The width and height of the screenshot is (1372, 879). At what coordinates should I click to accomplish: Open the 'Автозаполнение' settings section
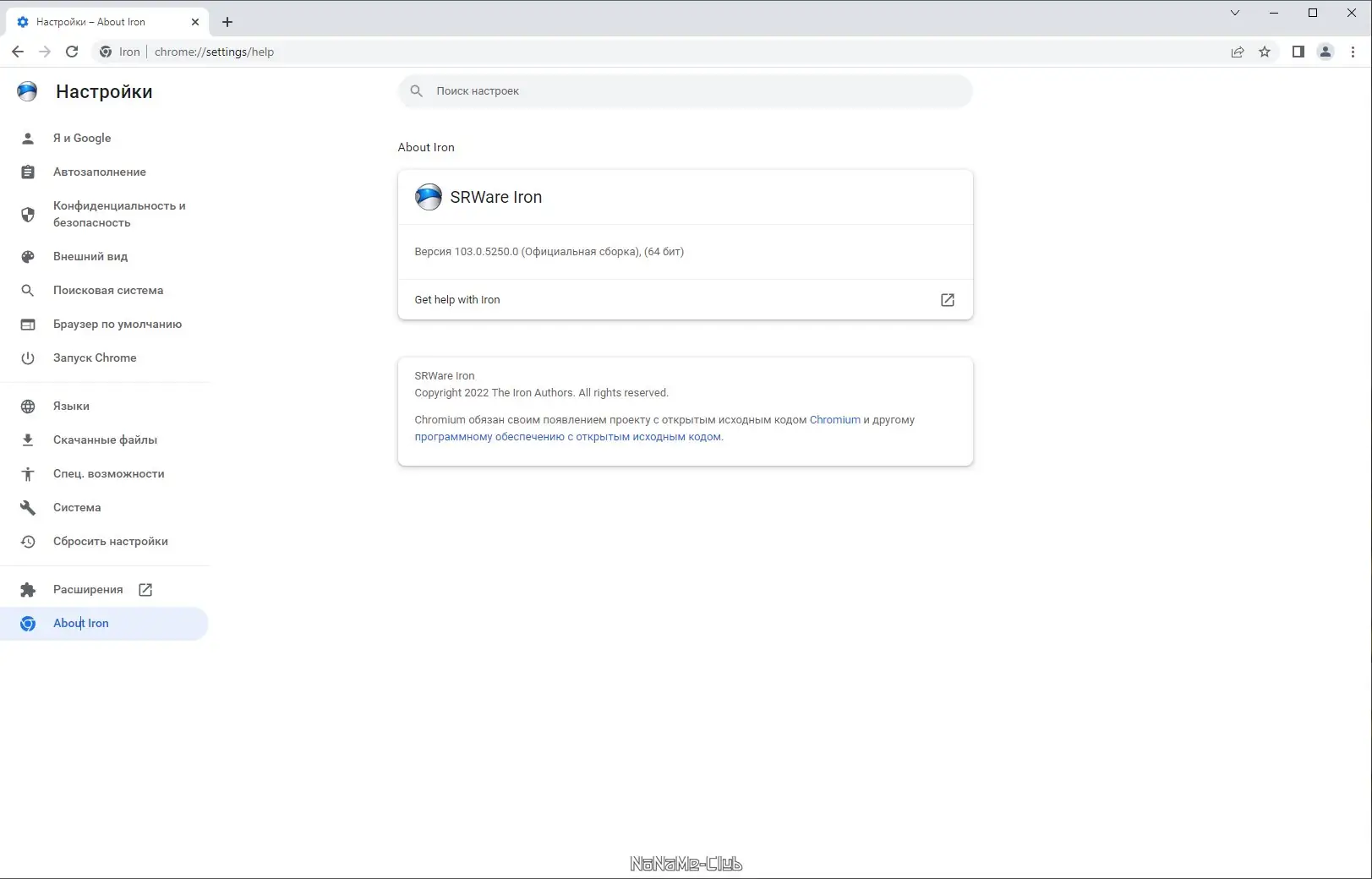click(105, 172)
